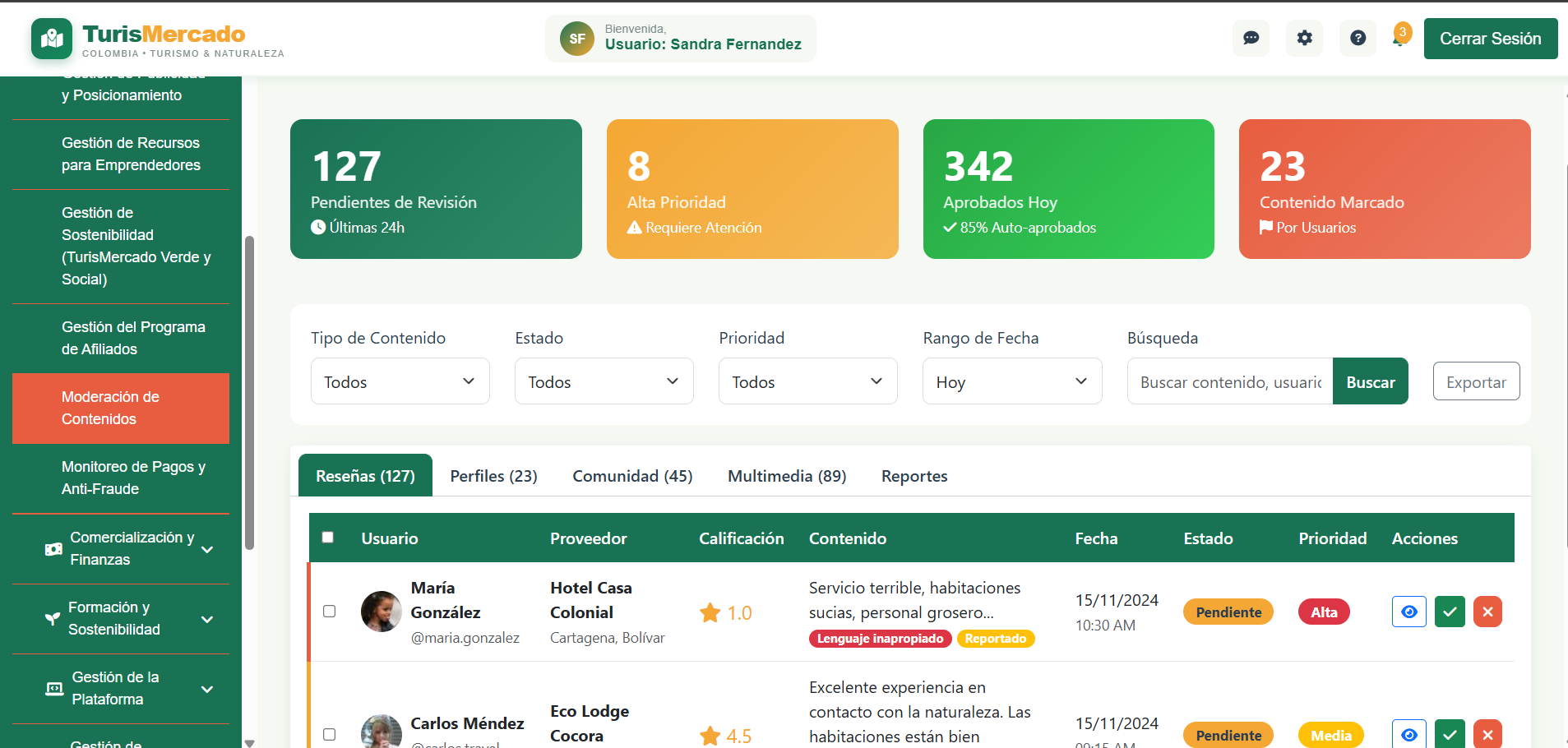The image size is (1568, 748).
Task: Approve María González's review with green check
Action: [x=1449, y=612]
